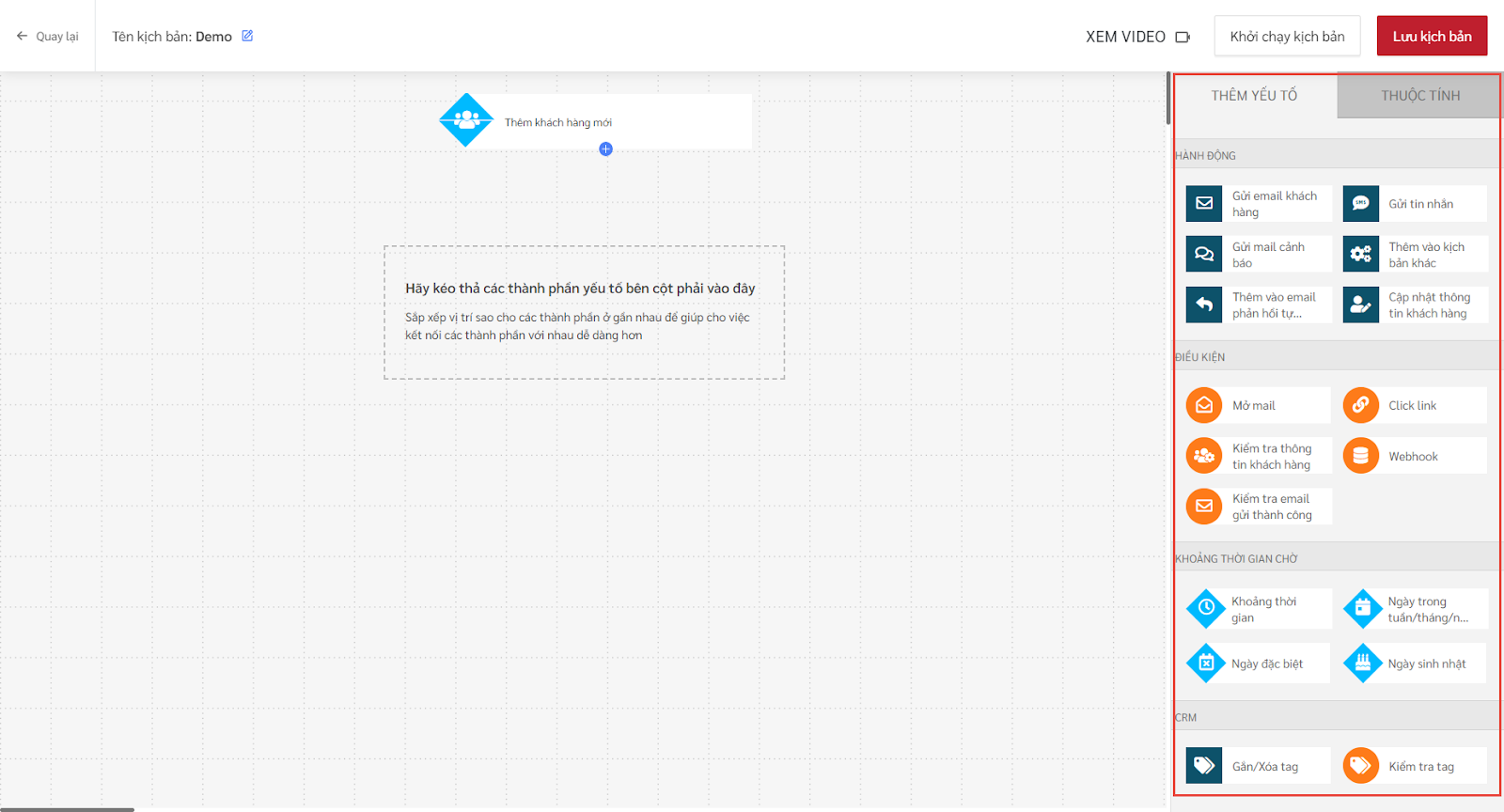Select the Khoảng thời gian clock icon
Screen dimensions: 1504x812
click(x=1206, y=608)
